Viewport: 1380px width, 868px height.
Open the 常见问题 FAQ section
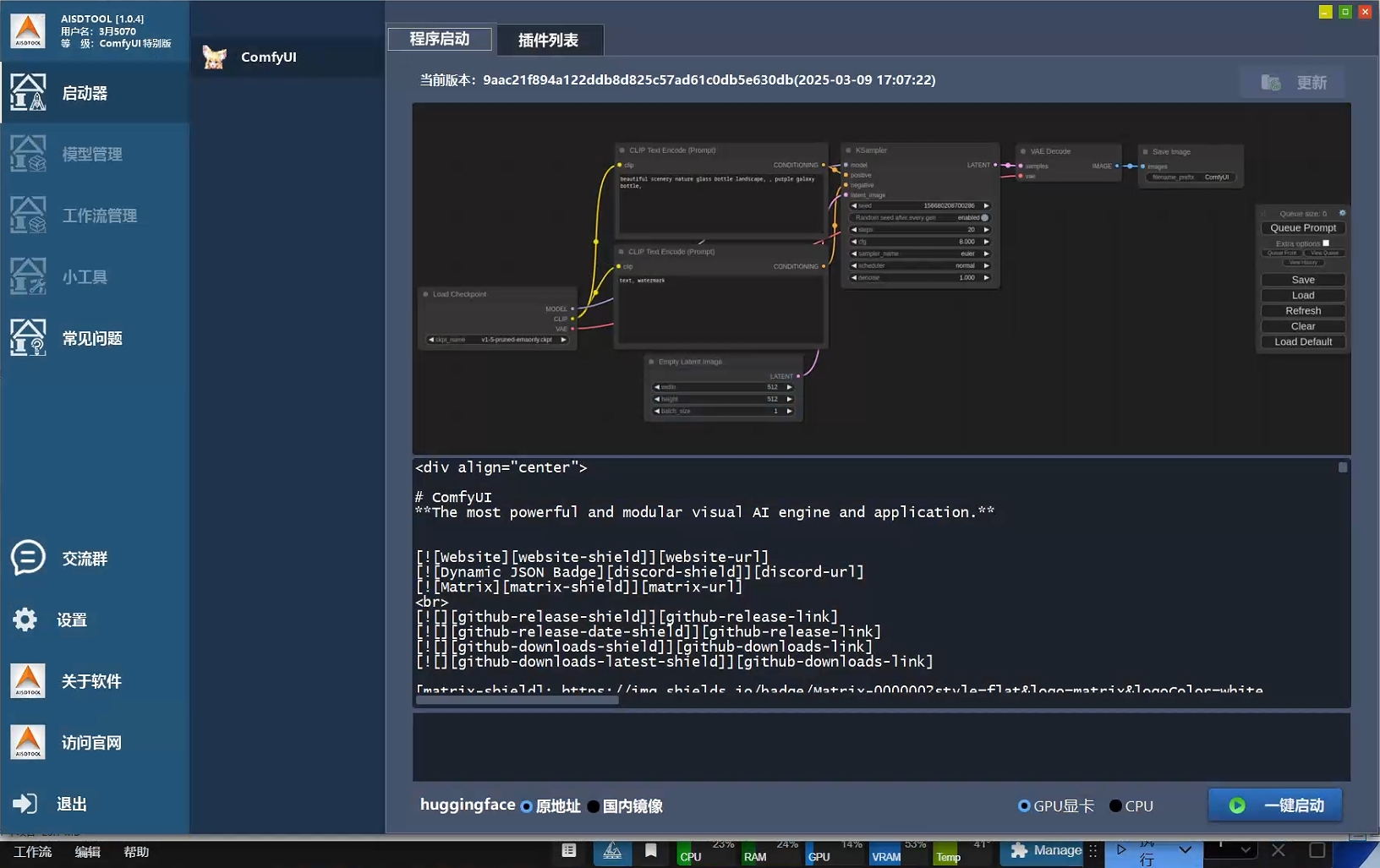coord(95,338)
